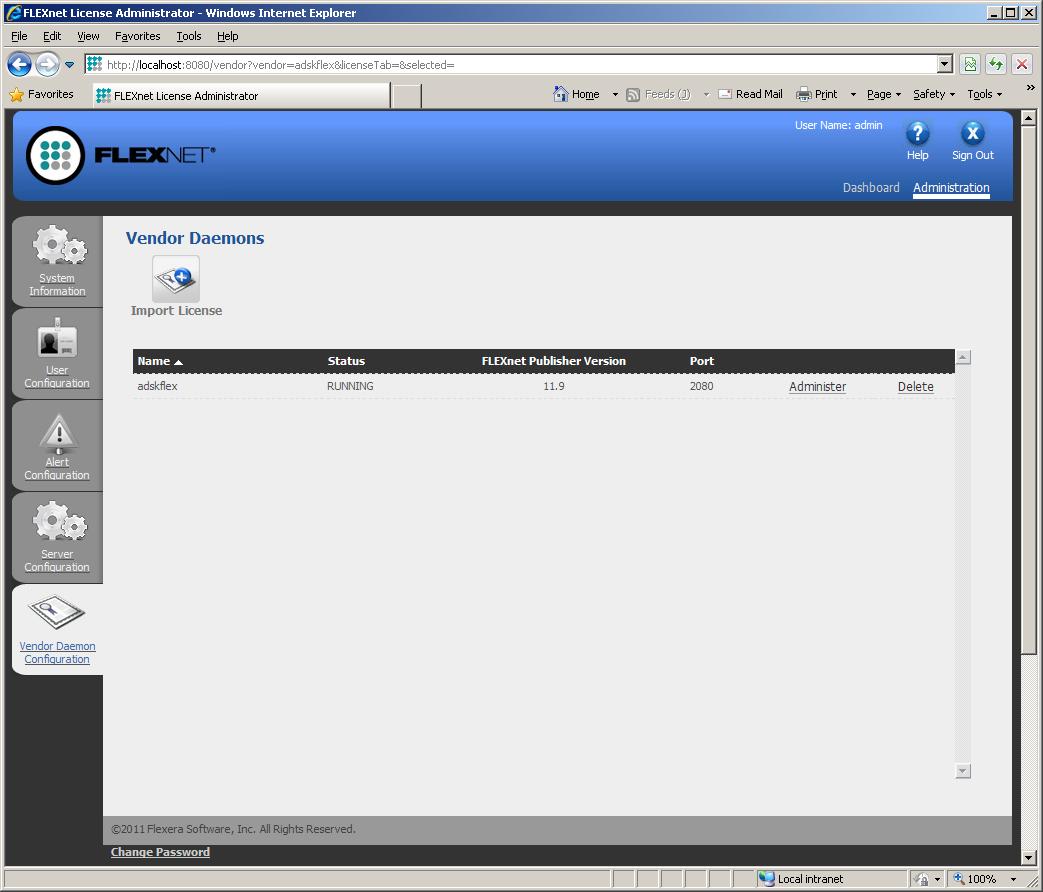Expand Print button dropdown arrow
Viewport: 1043px width, 892px height.
(x=853, y=94)
